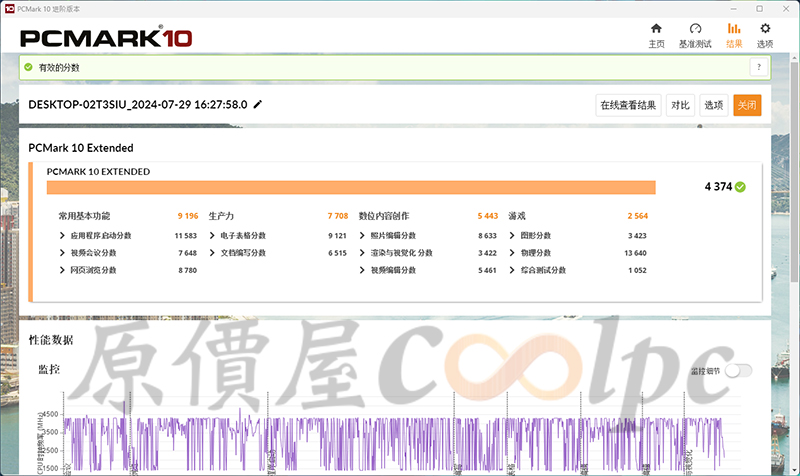Click the green valid score check icon
The width and height of the screenshot is (800, 476).
coord(28,67)
